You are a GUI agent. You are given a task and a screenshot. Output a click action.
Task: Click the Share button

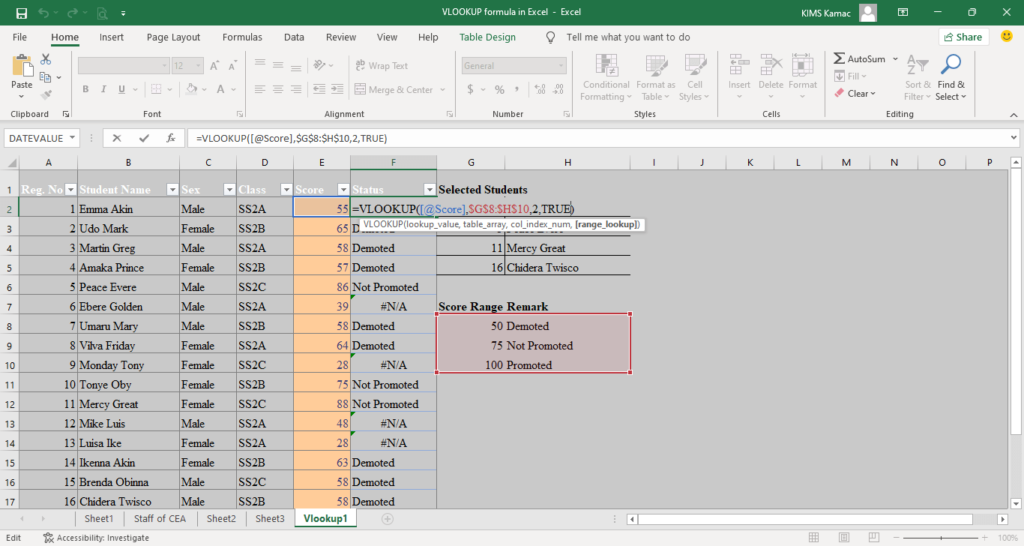pyautogui.click(x=963, y=37)
